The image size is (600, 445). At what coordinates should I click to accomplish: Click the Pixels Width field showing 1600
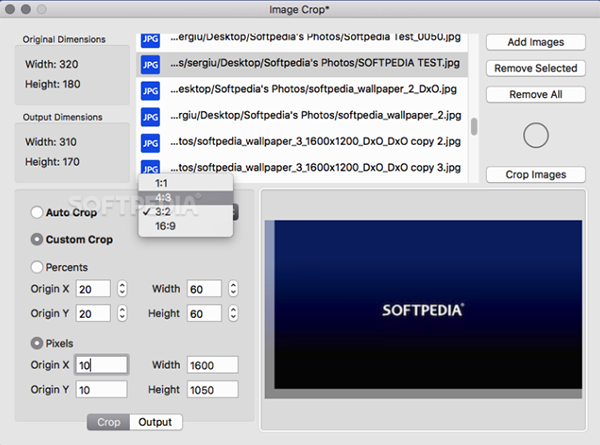[213, 365]
